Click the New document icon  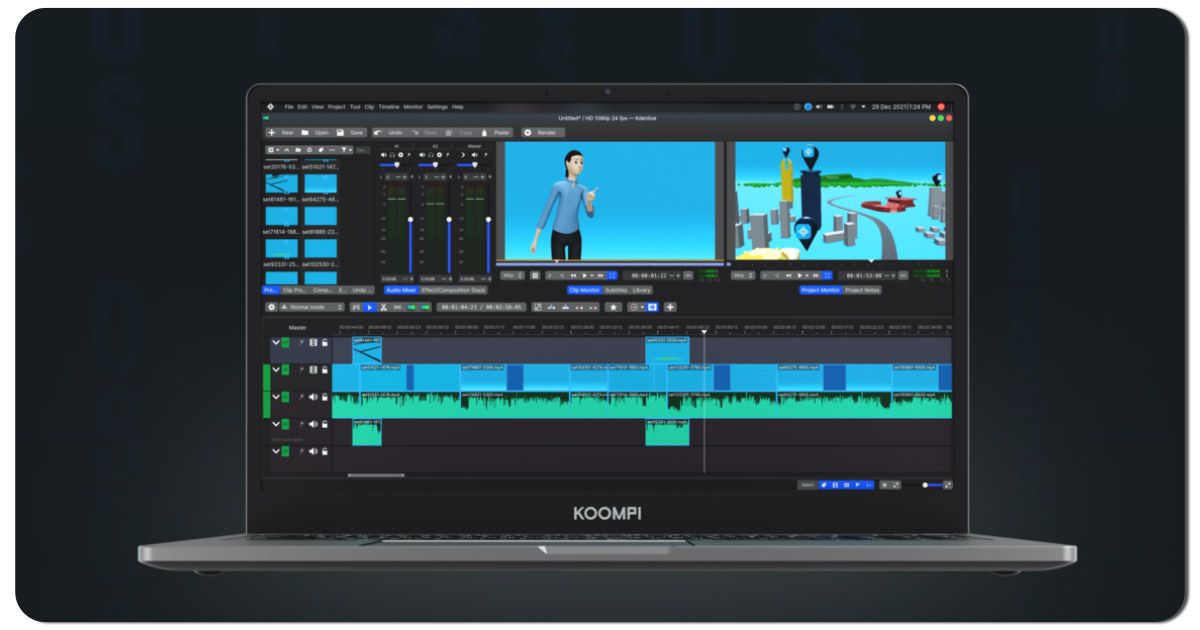coord(272,132)
